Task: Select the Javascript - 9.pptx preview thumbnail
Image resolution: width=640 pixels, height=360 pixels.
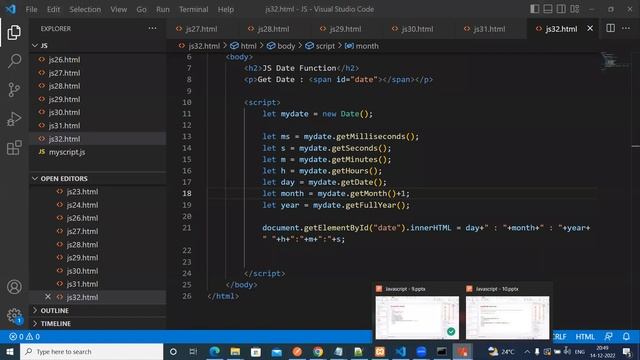Action: point(417,318)
